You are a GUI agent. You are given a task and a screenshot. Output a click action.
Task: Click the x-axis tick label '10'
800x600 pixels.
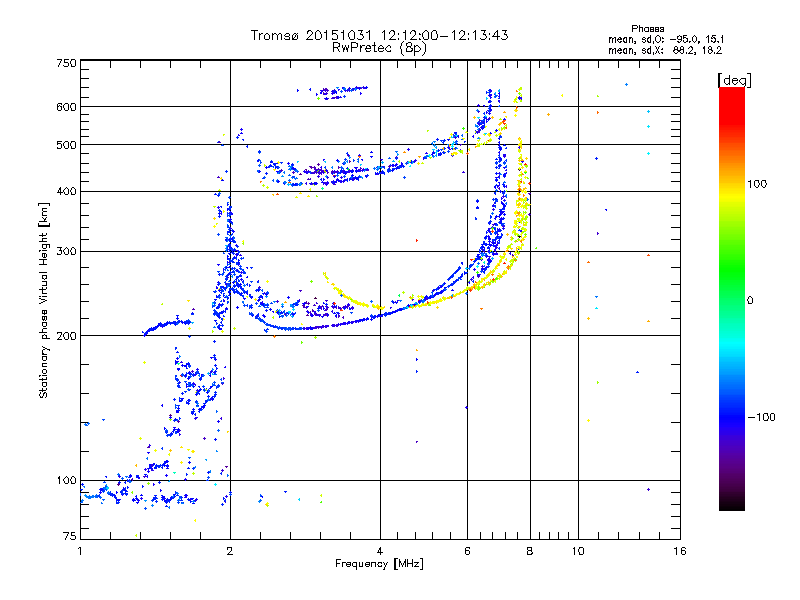[x=578, y=551]
